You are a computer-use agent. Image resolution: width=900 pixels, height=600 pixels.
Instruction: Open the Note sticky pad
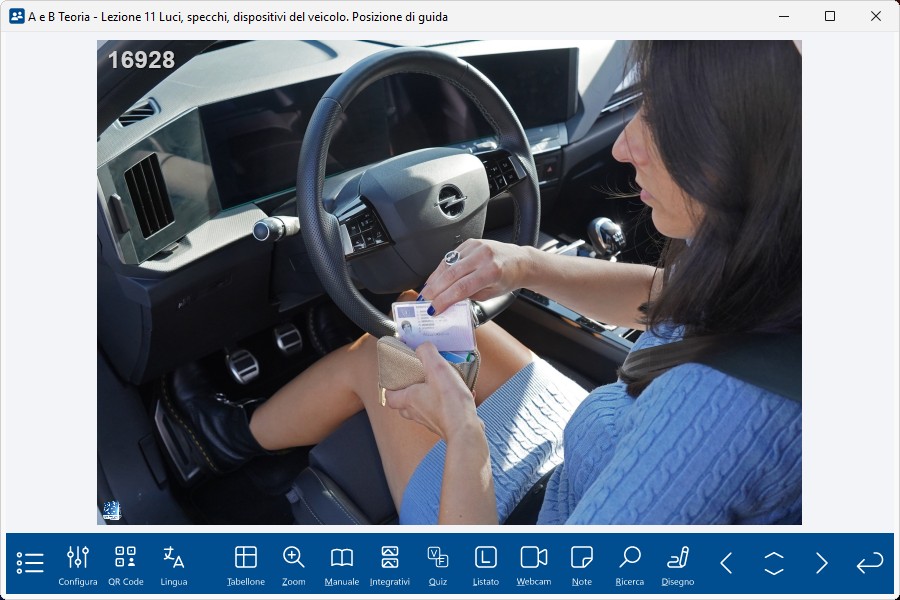[x=582, y=565]
